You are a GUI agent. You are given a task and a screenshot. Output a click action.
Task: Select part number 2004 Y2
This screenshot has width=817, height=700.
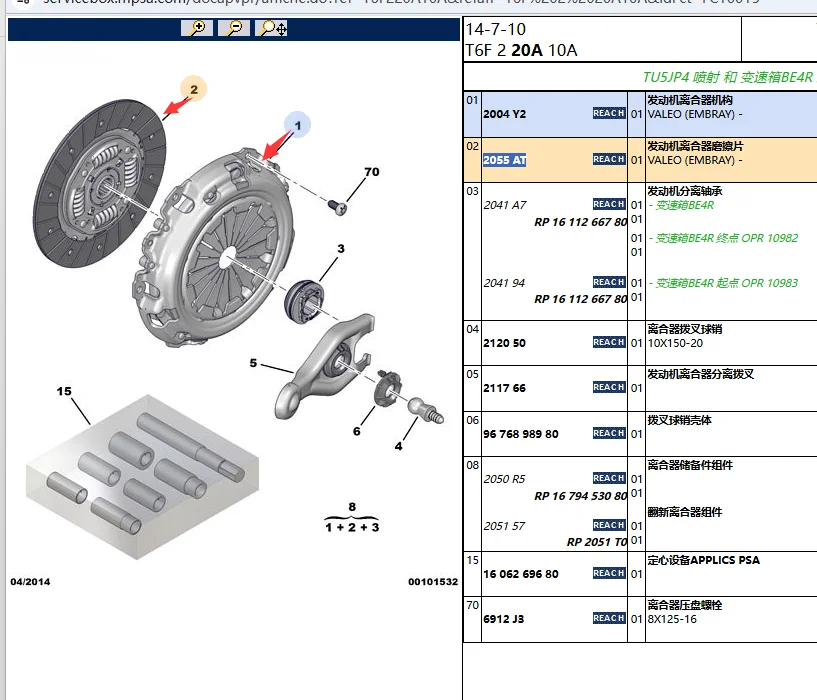point(504,114)
